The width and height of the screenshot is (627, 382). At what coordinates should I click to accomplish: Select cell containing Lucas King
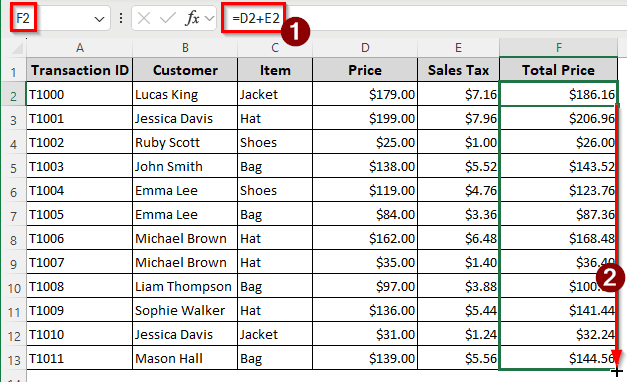[185, 94]
